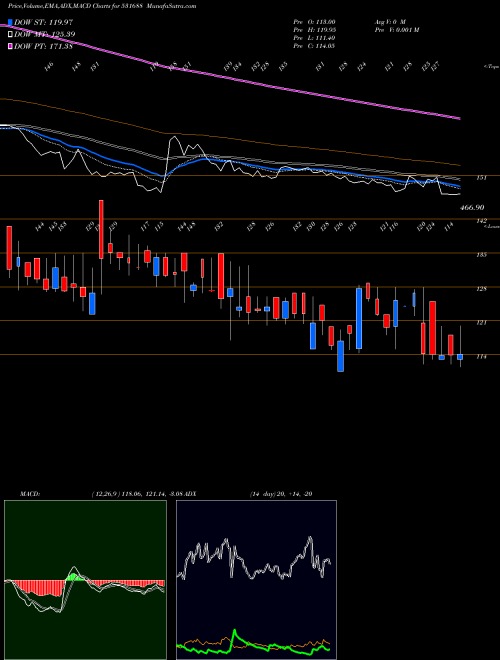Click the ADX '(14 day) 20, +14, -20' text

point(281,494)
